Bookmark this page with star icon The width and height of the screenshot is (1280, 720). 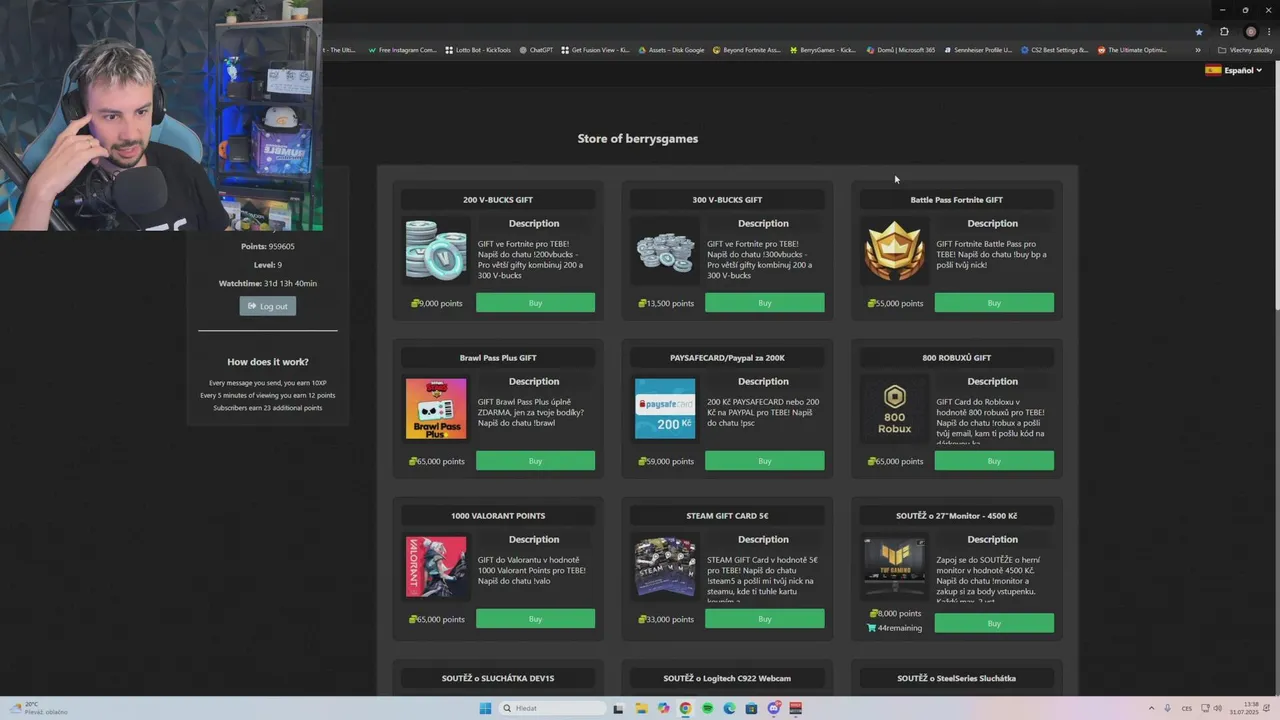(1199, 32)
